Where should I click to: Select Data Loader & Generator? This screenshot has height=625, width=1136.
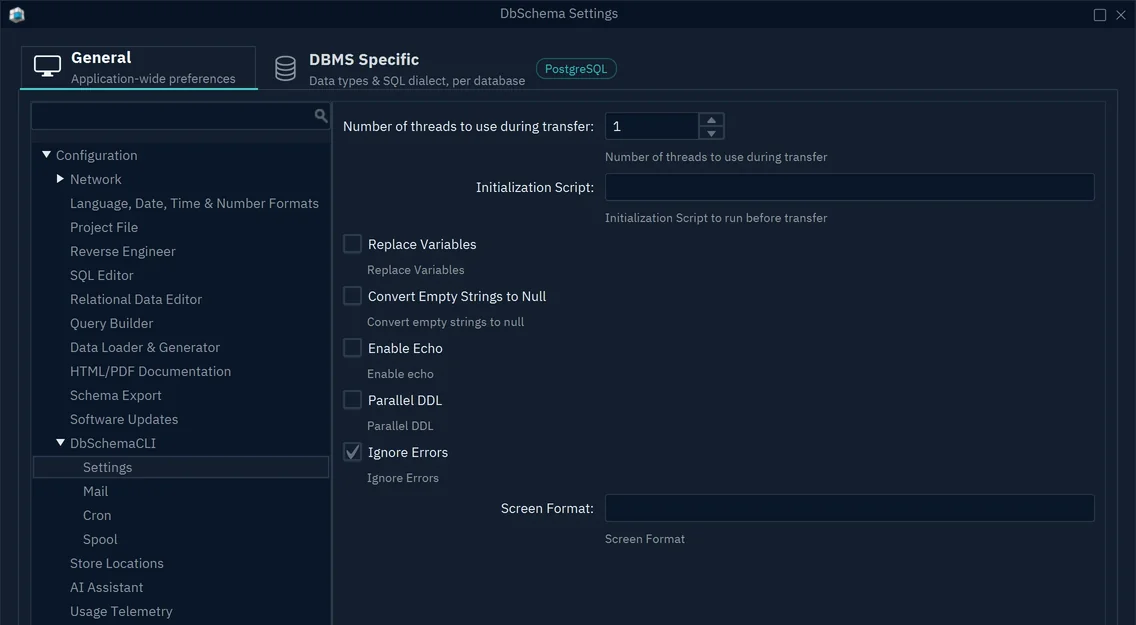145,348
